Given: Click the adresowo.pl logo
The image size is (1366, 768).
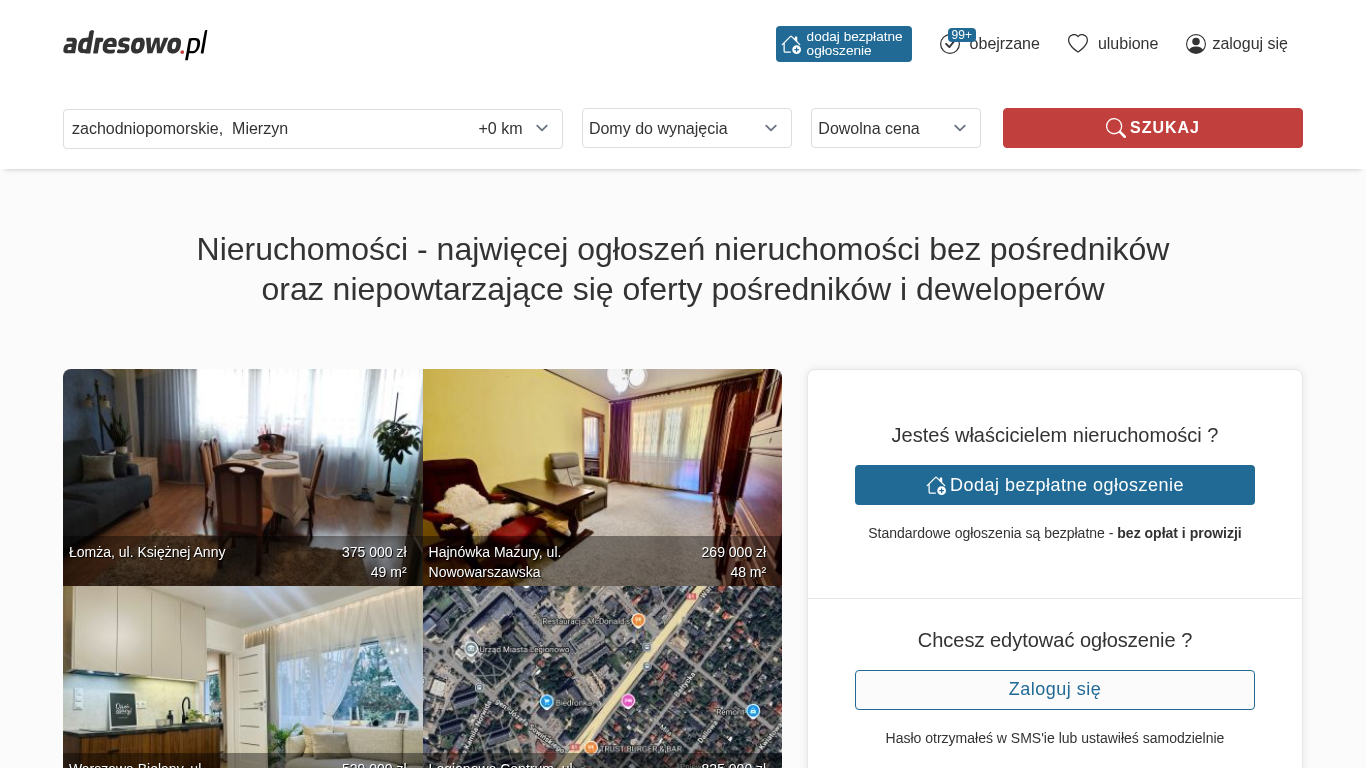Looking at the screenshot, I should 135,44.
